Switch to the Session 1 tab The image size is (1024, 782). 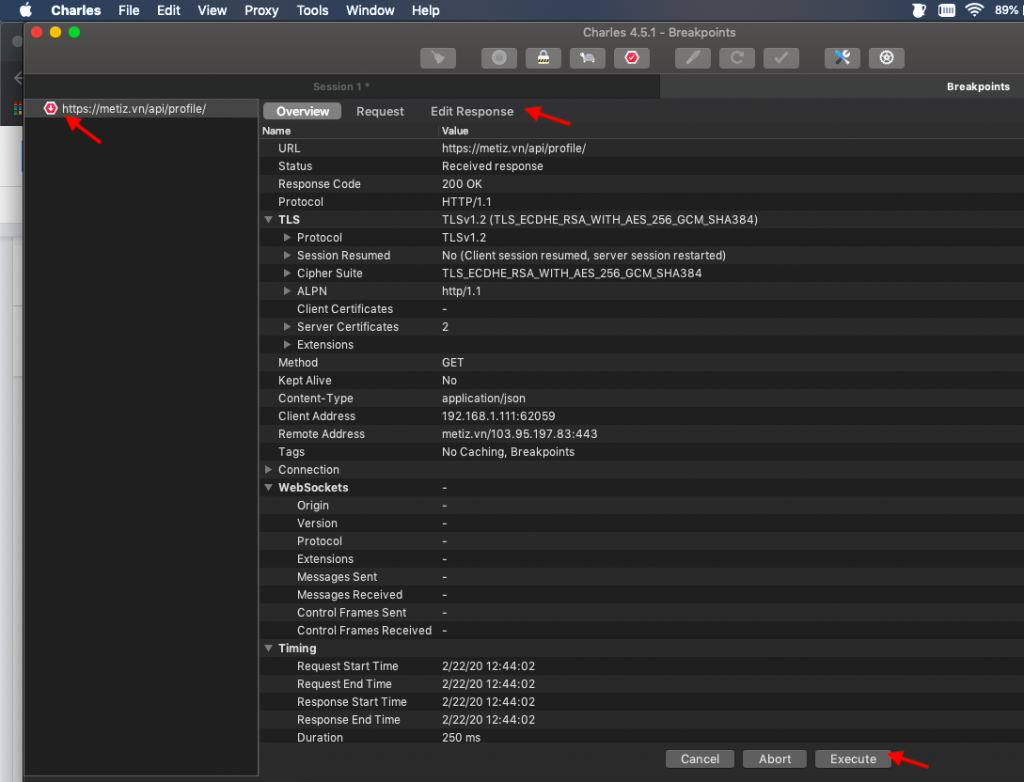tap(342, 86)
